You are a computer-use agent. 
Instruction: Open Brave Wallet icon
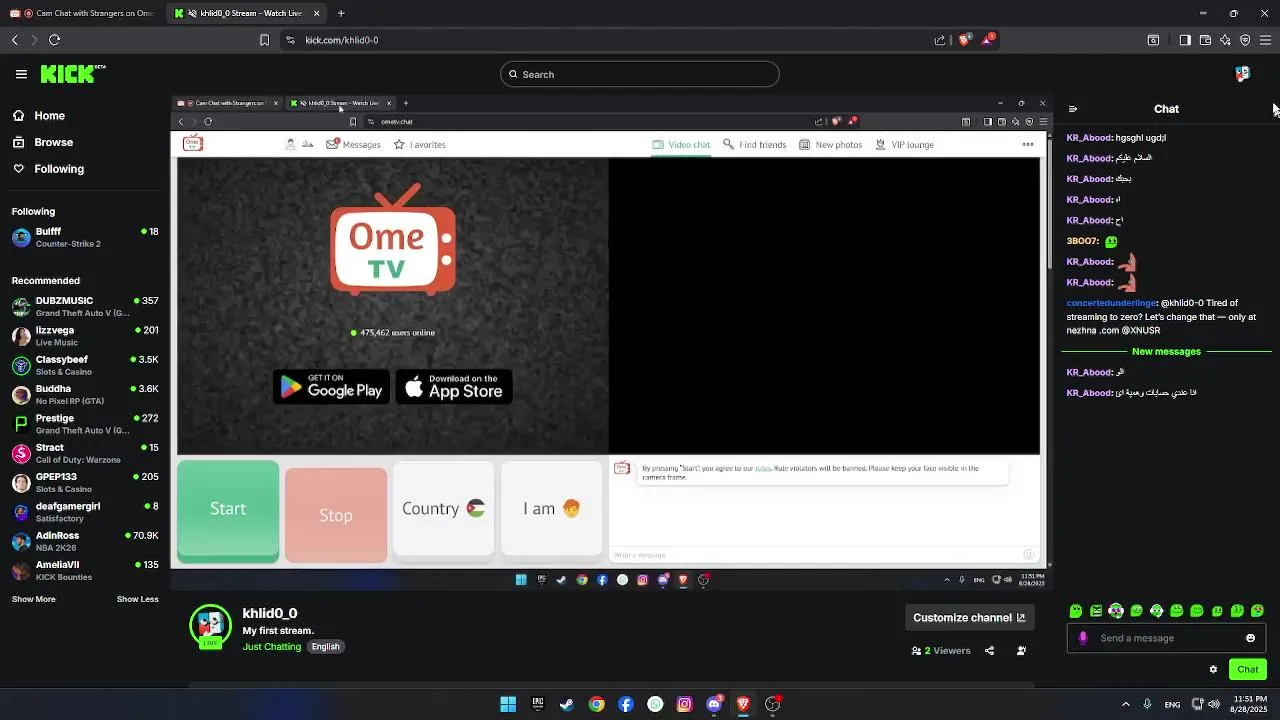(1205, 40)
